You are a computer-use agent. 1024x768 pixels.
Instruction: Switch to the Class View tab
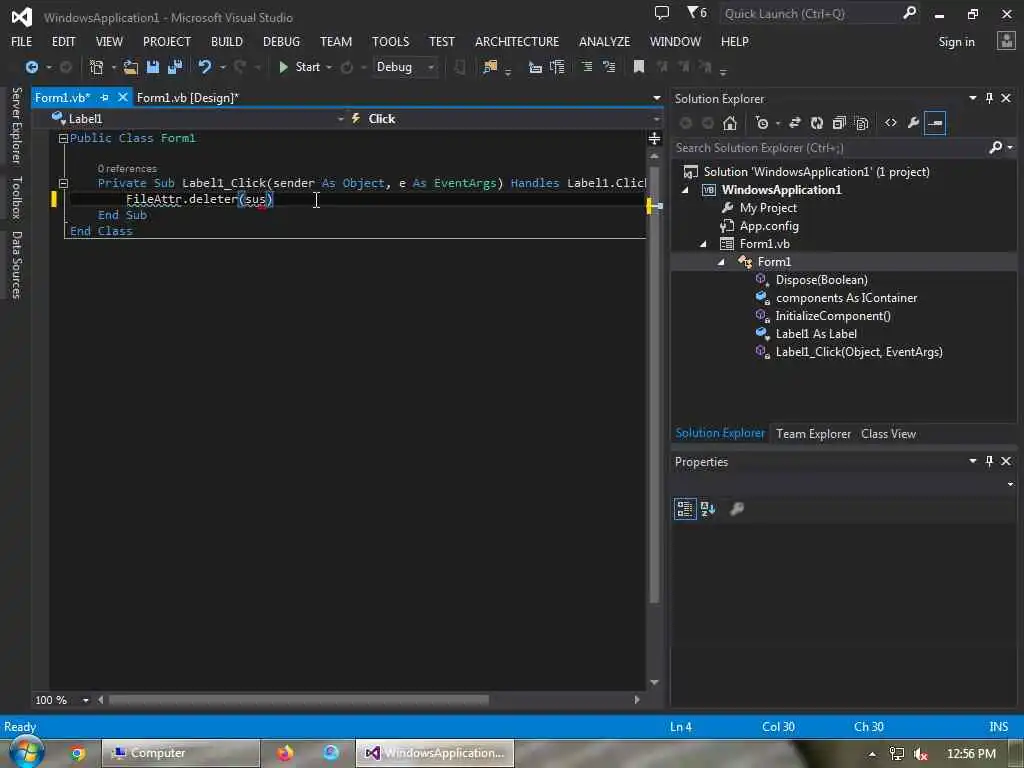888,434
